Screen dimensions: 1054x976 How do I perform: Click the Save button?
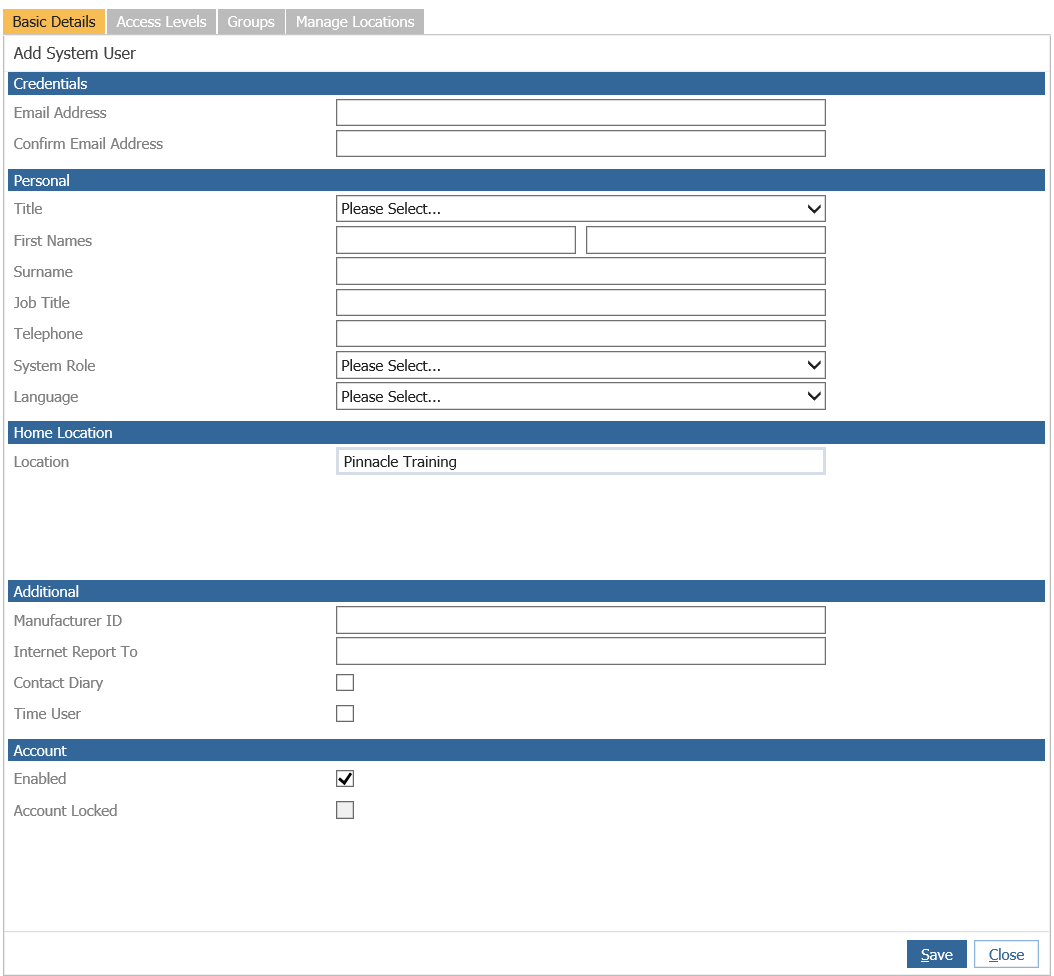[936, 955]
